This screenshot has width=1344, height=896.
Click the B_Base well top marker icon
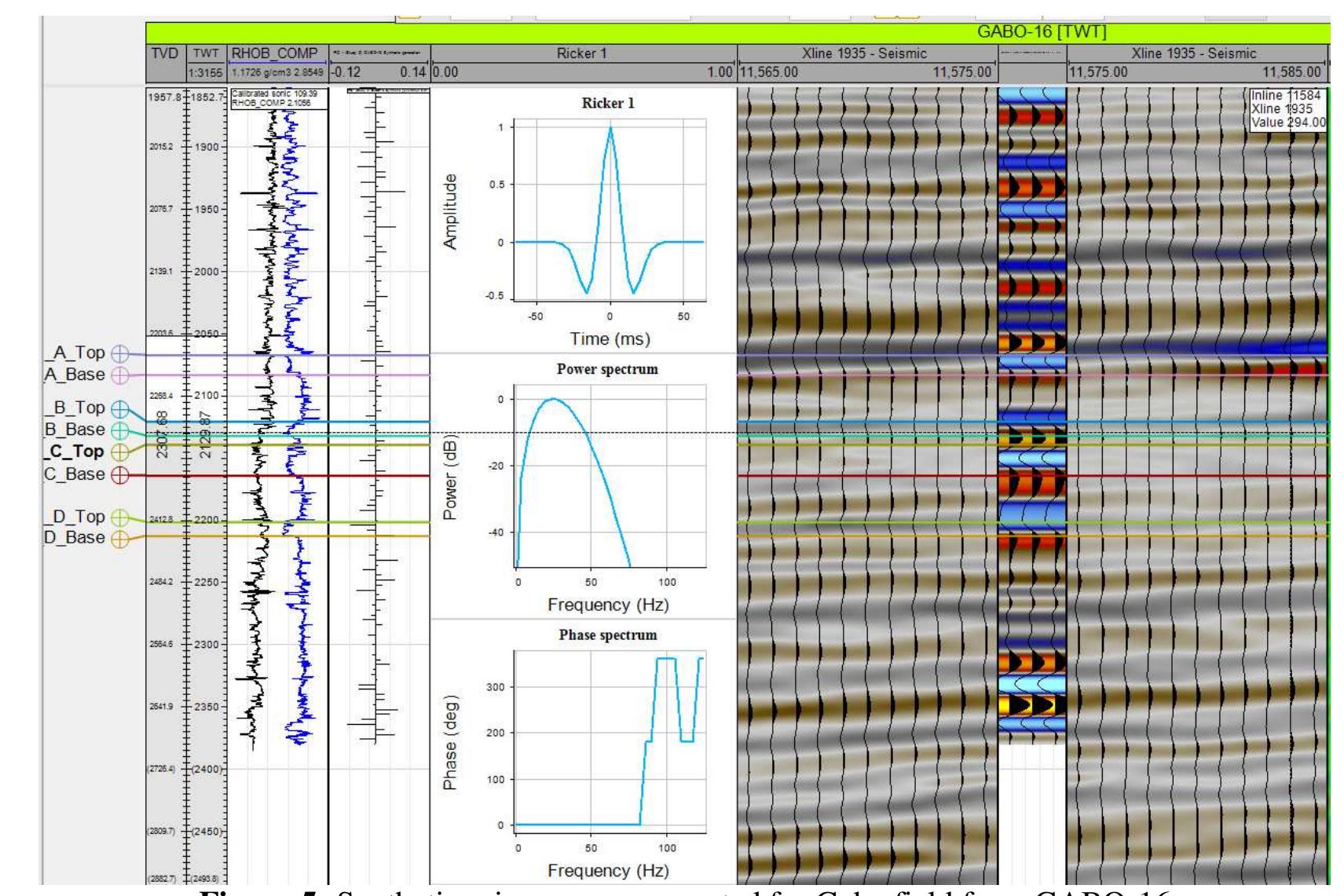(119, 430)
